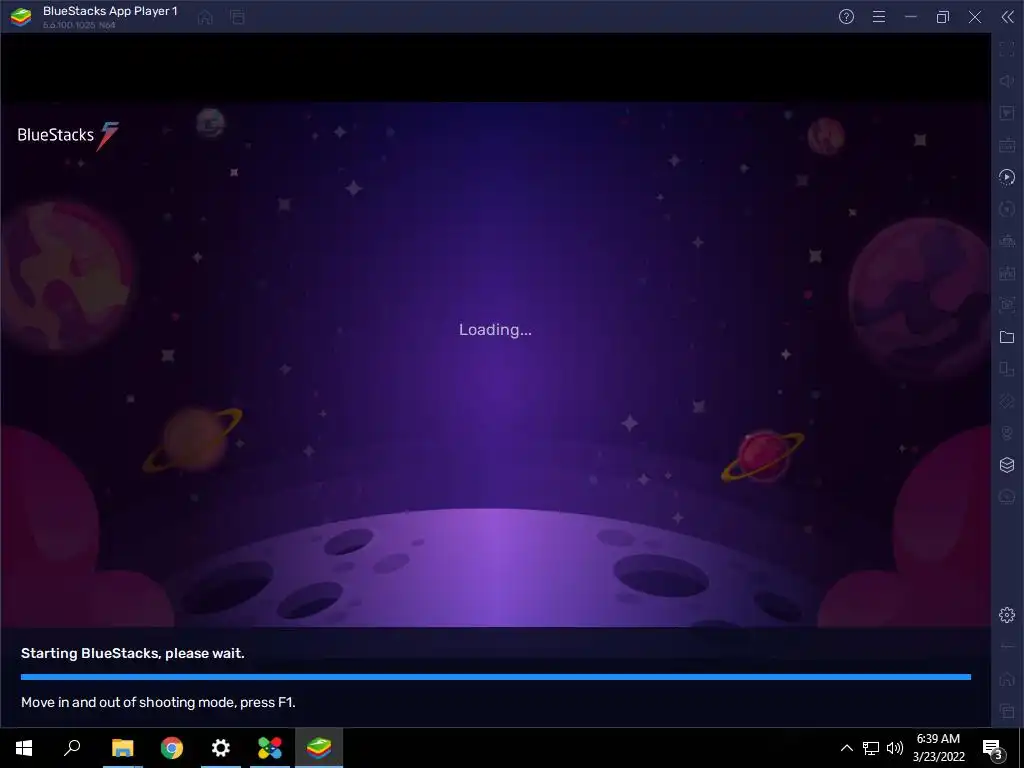Open Windows Settings gear in the taskbar
1024x768 pixels.
[x=221, y=748]
